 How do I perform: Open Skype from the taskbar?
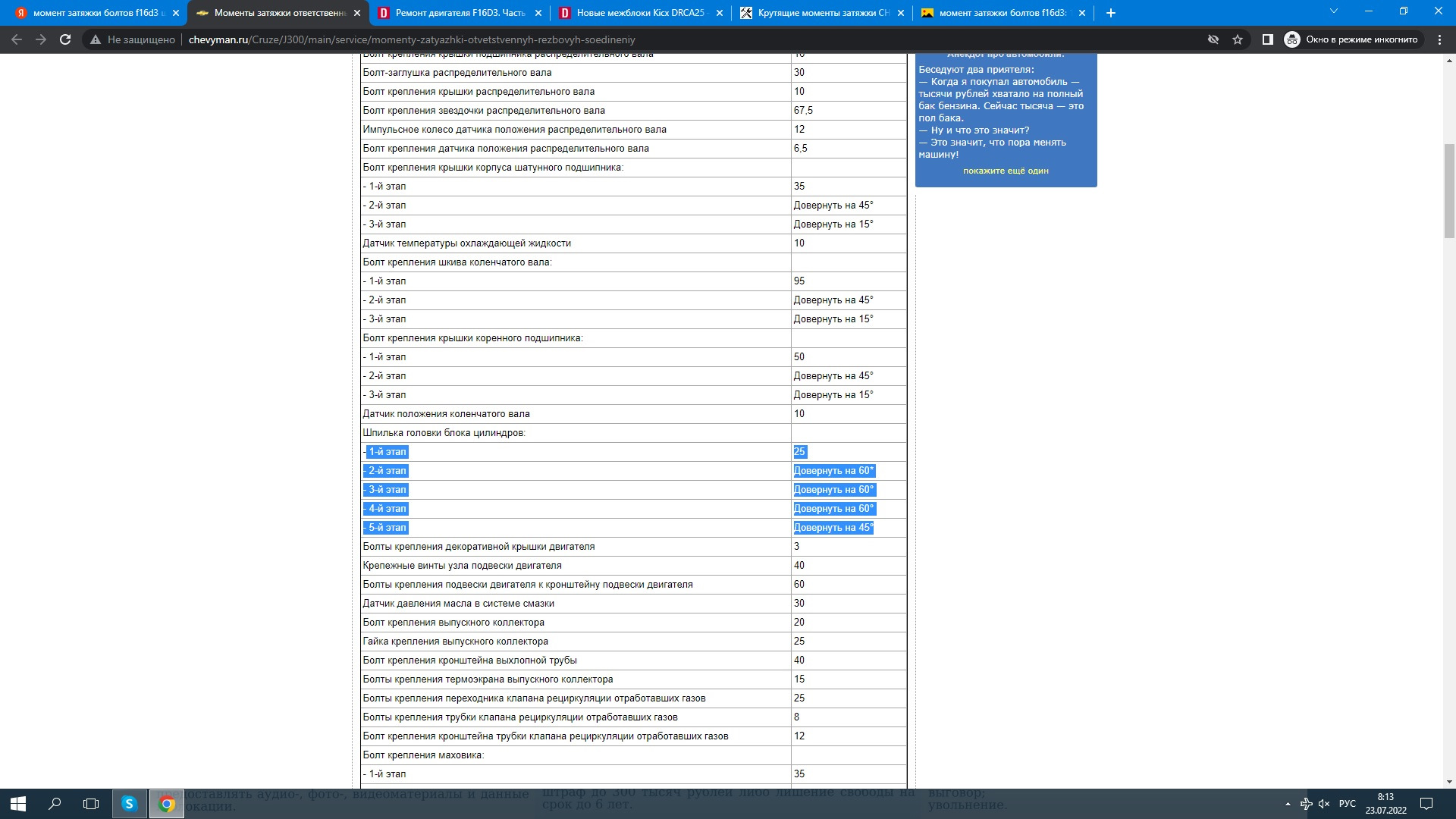(x=129, y=804)
